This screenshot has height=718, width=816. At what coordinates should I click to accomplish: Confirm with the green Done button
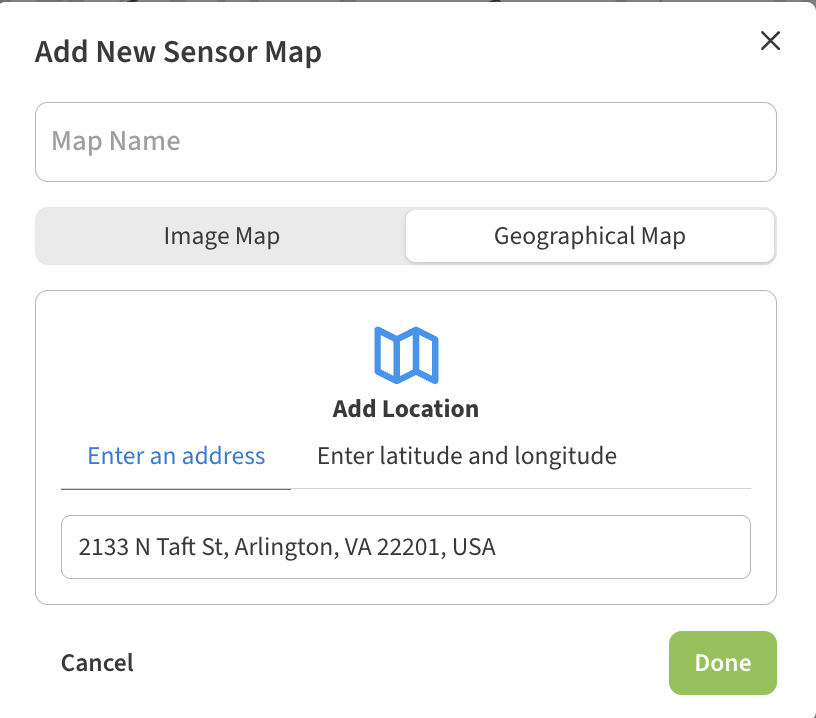722,663
